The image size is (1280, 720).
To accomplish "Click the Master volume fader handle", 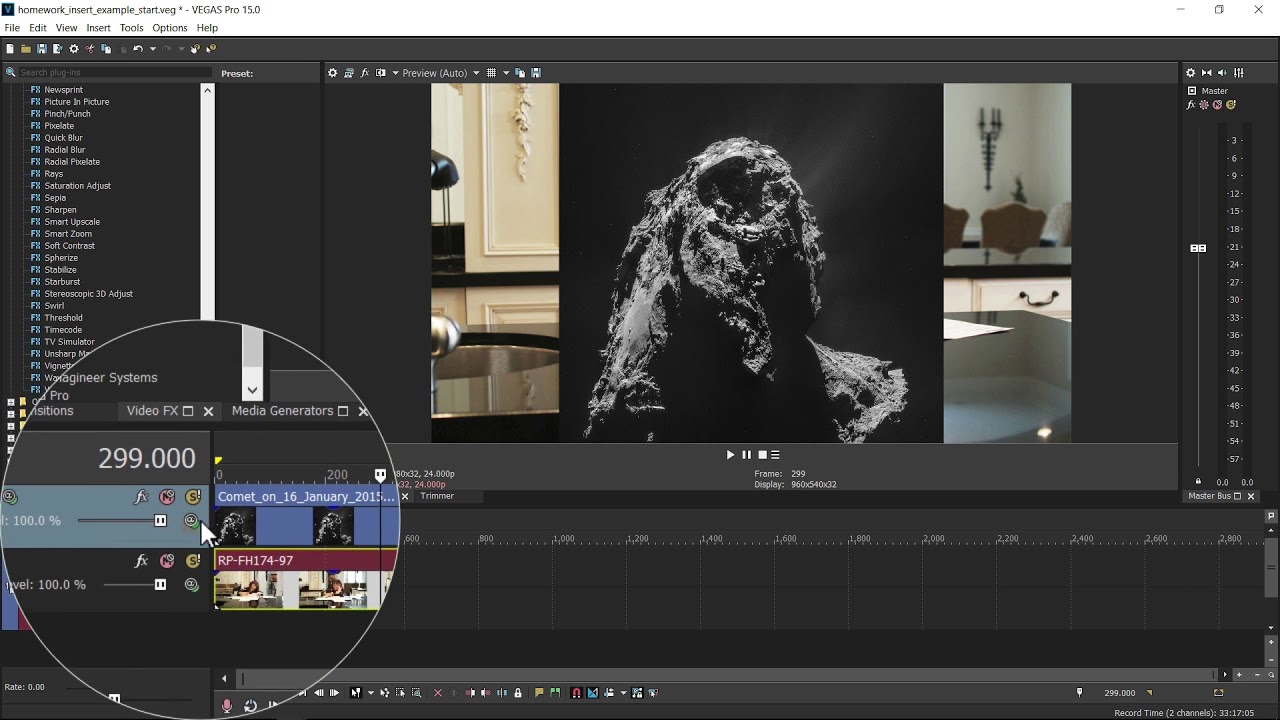I will pos(1198,248).
